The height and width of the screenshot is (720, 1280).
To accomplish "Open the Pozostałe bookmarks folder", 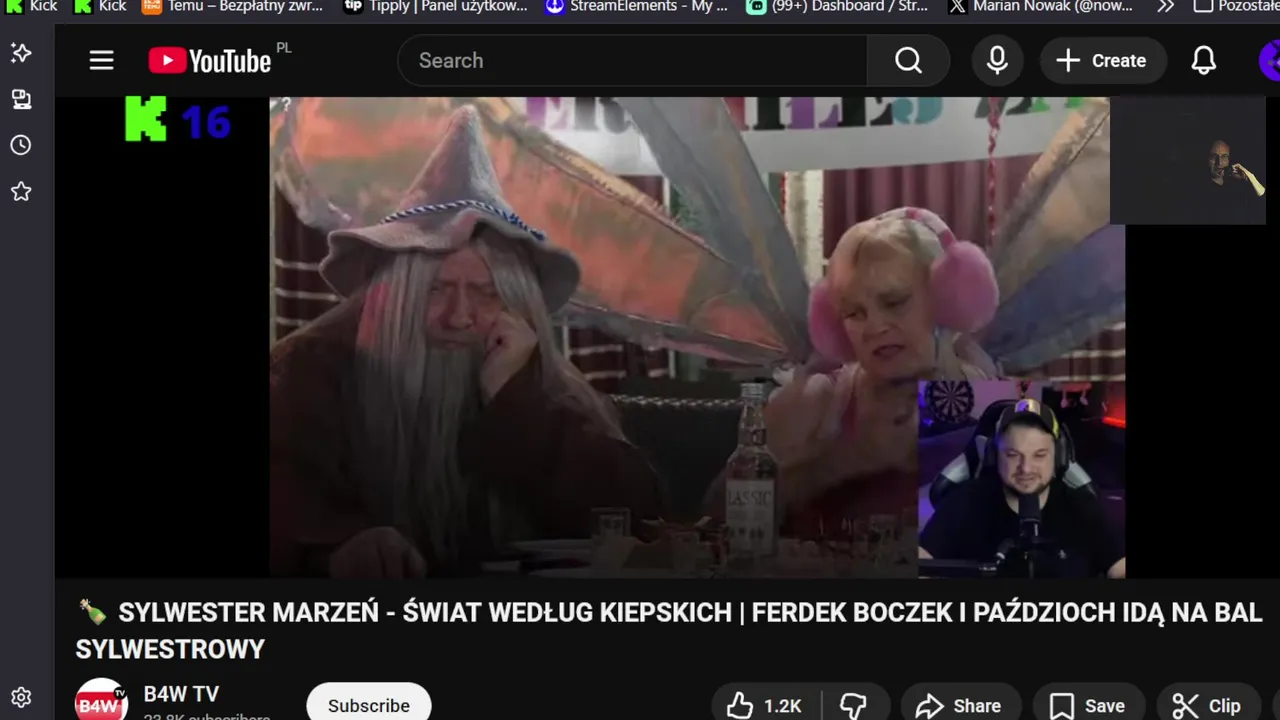I will [1236, 7].
